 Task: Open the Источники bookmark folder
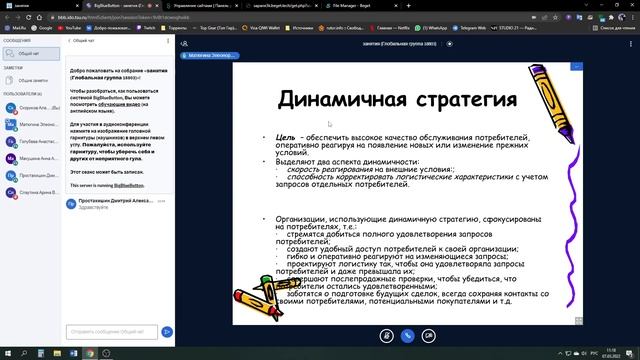tap(299, 28)
